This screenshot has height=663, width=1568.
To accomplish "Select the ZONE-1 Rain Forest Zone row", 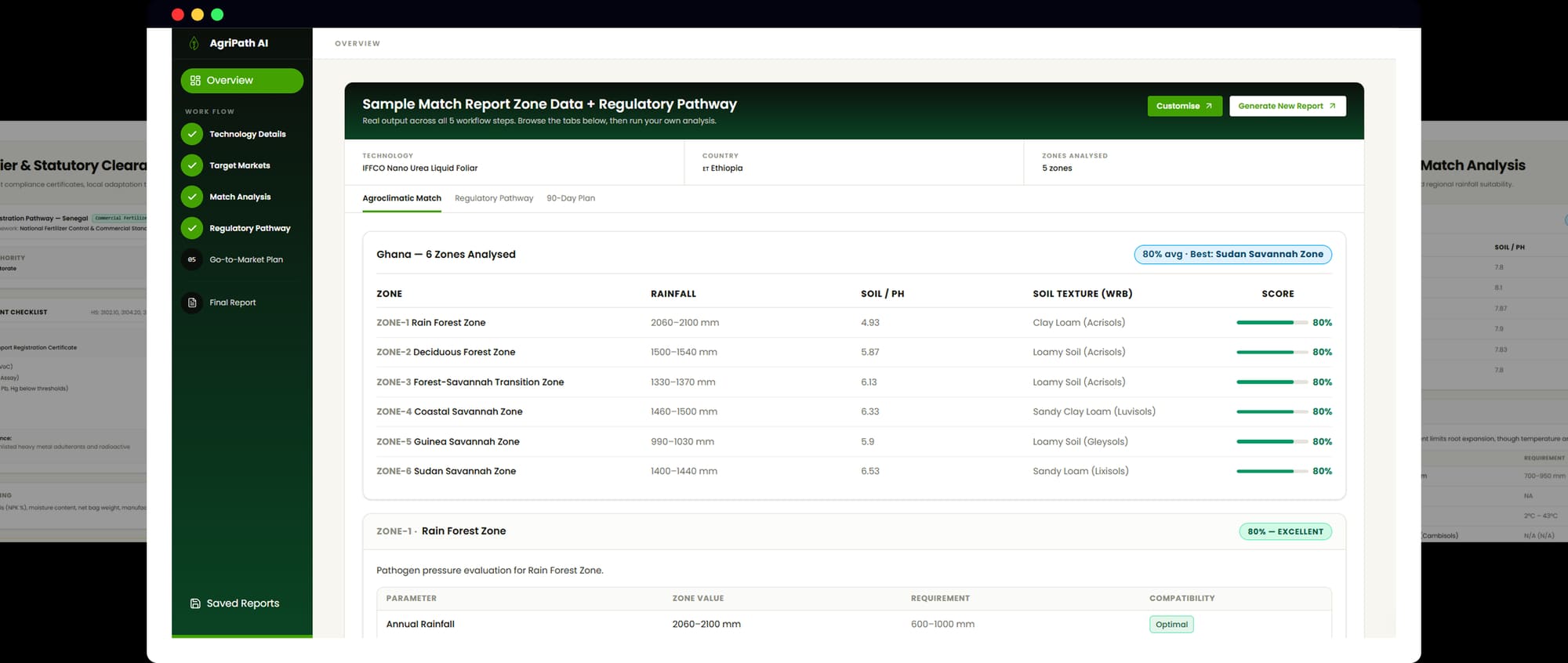I will (854, 323).
